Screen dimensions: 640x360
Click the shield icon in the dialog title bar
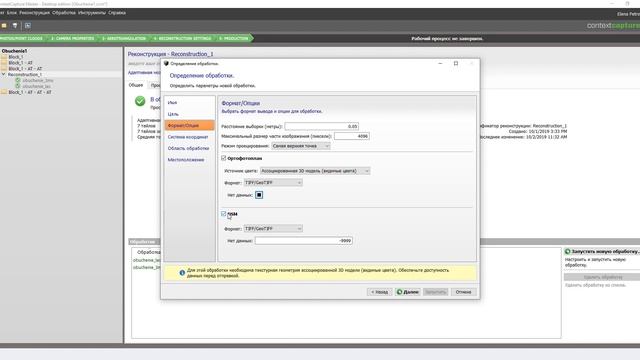[166, 64]
